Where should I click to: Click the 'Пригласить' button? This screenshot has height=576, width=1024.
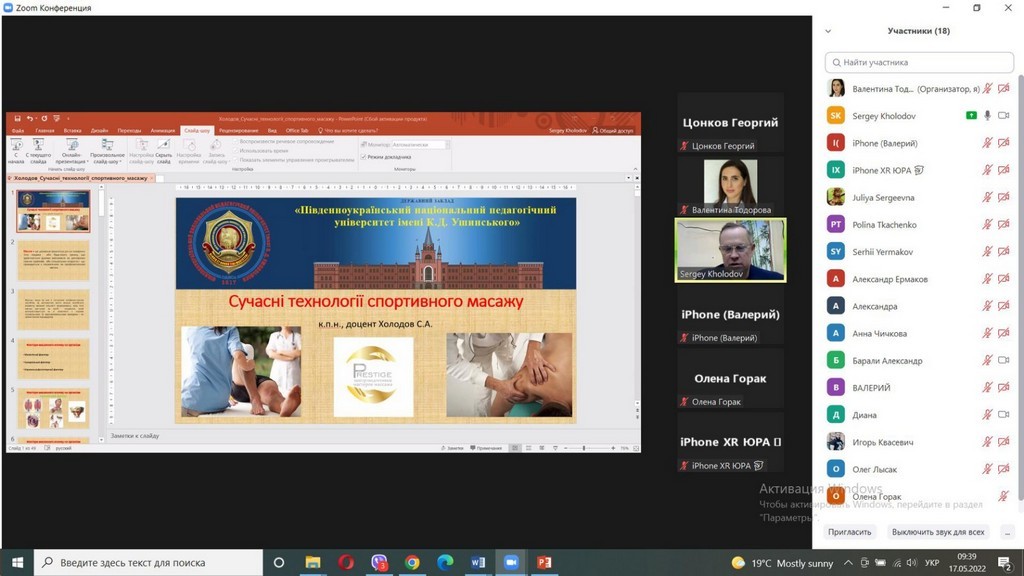pos(850,532)
